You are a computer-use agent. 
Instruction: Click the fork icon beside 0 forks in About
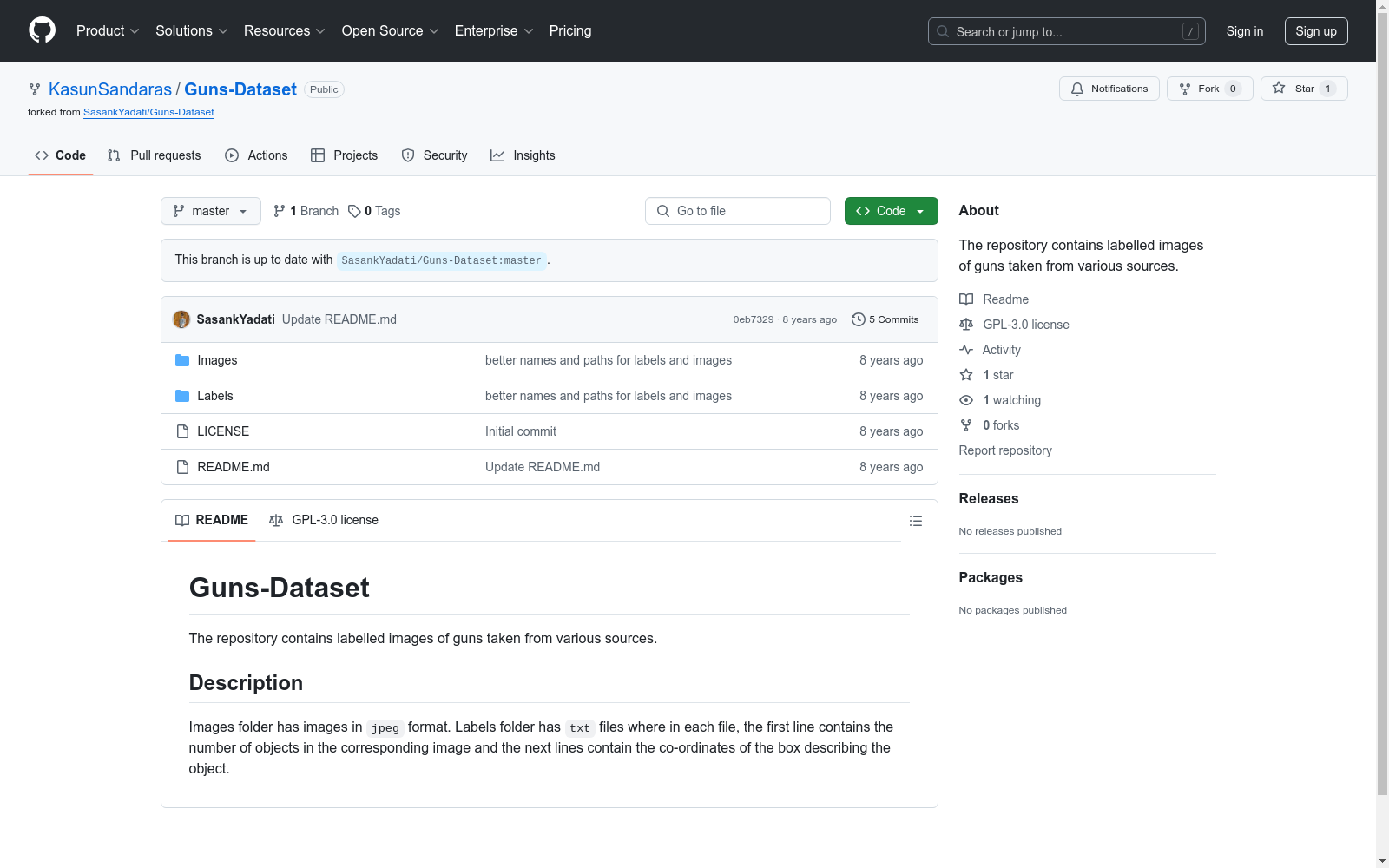966,425
